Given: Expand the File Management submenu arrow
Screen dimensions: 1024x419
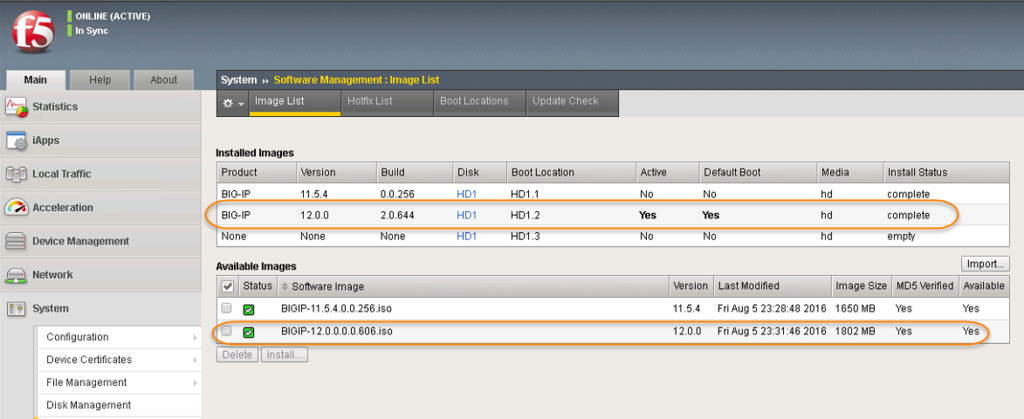Looking at the screenshot, I should 195,382.
